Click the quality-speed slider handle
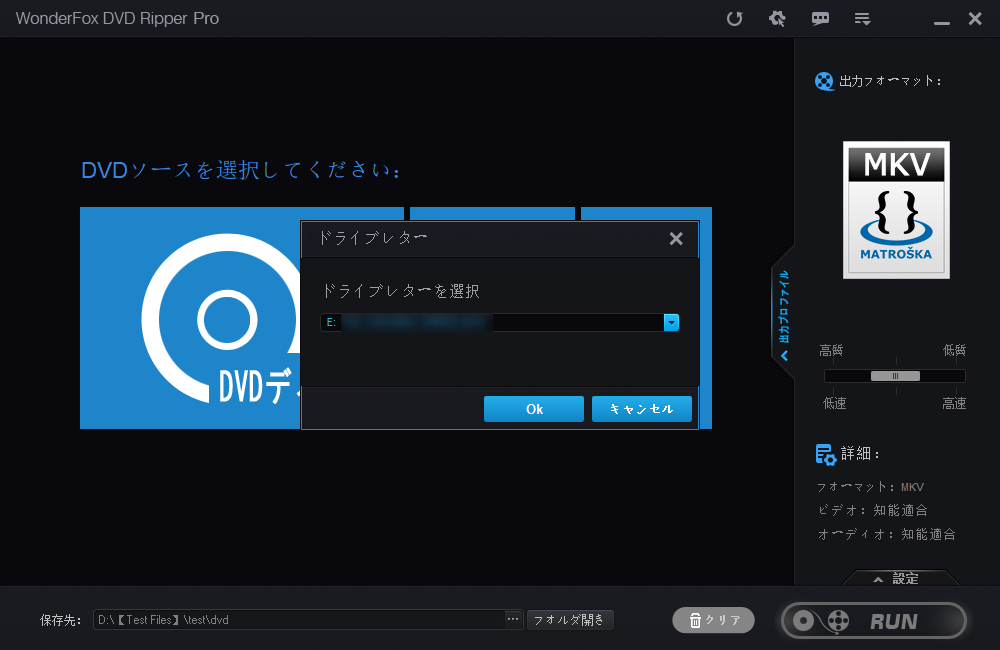The width and height of the screenshot is (1000, 650). coord(895,376)
